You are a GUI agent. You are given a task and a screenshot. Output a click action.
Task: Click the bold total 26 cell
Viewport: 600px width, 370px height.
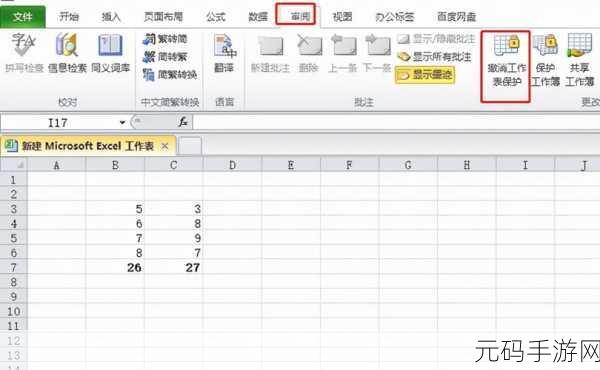[x=115, y=267]
